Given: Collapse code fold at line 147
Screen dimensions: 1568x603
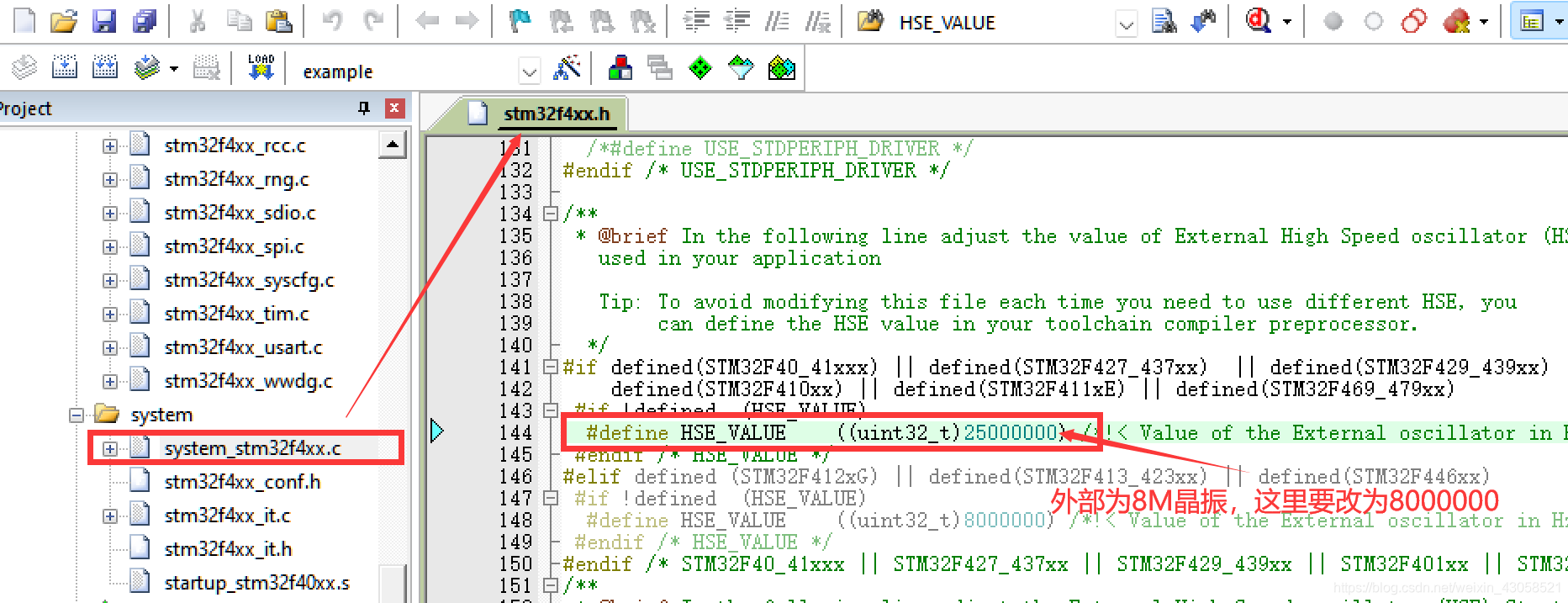Looking at the screenshot, I should click(551, 498).
